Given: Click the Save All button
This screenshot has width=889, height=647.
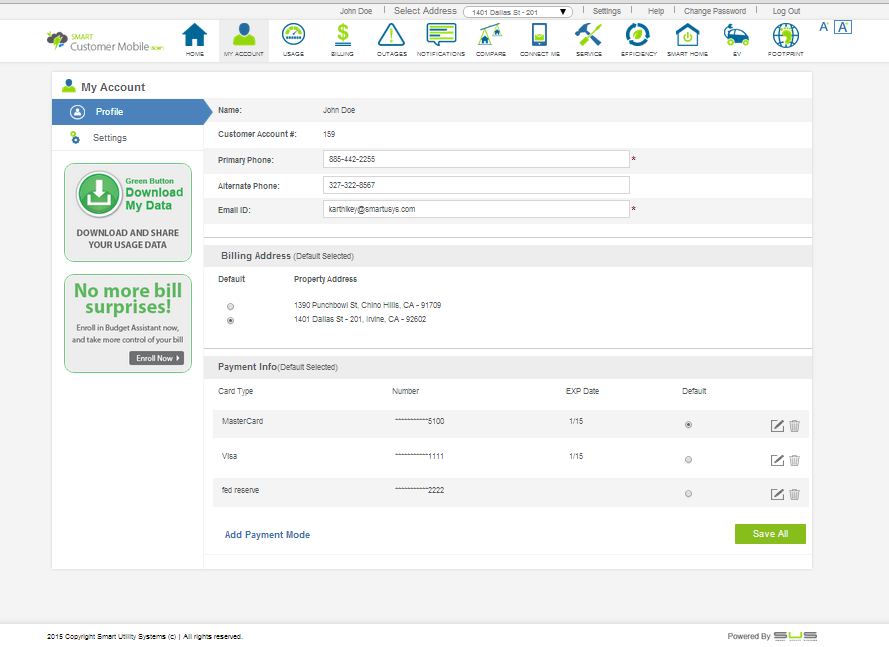Looking at the screenshot, I should [x=770, y=534].
